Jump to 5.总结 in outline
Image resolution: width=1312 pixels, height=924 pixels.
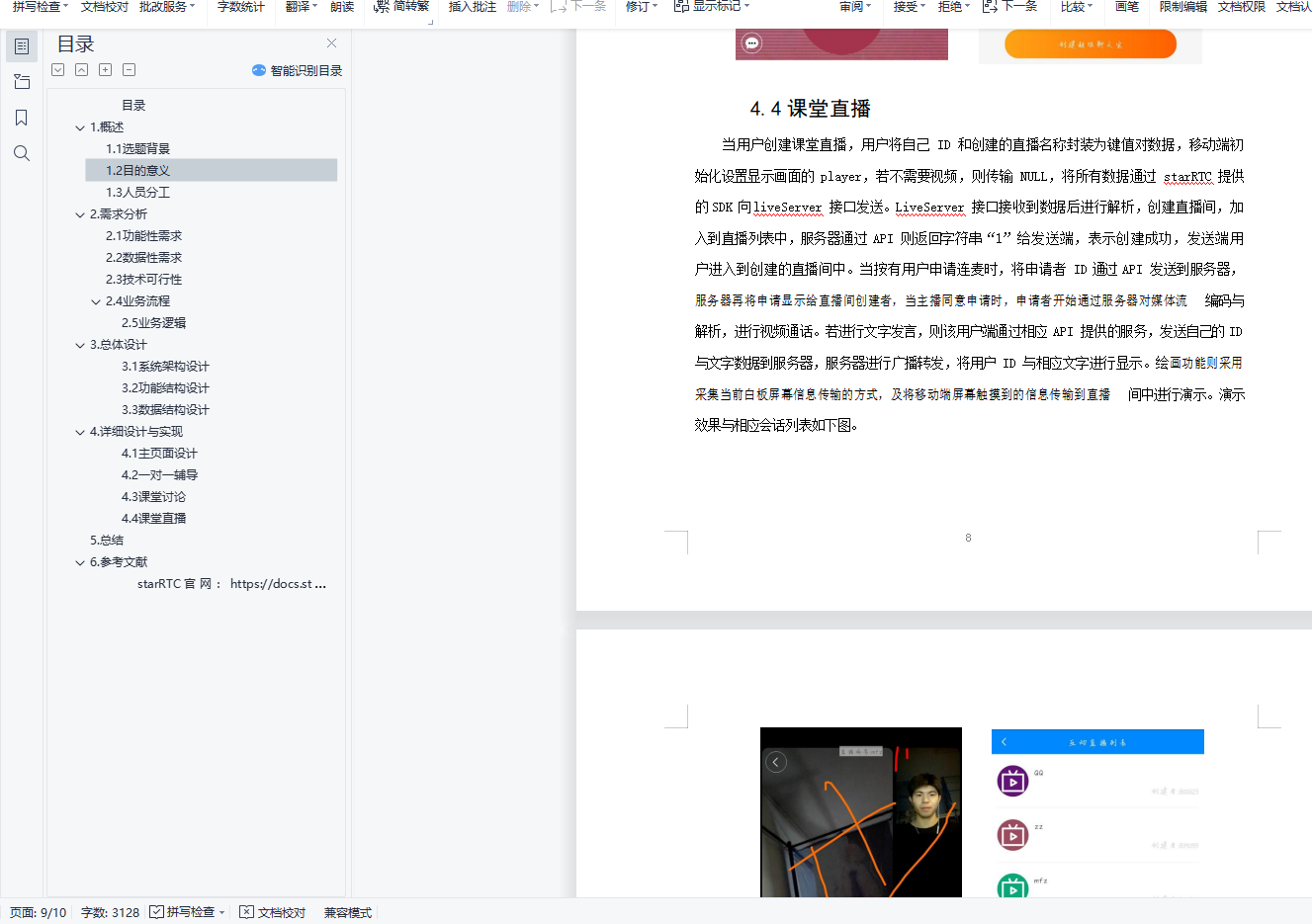pyautogui.click(x=107, y=541)
